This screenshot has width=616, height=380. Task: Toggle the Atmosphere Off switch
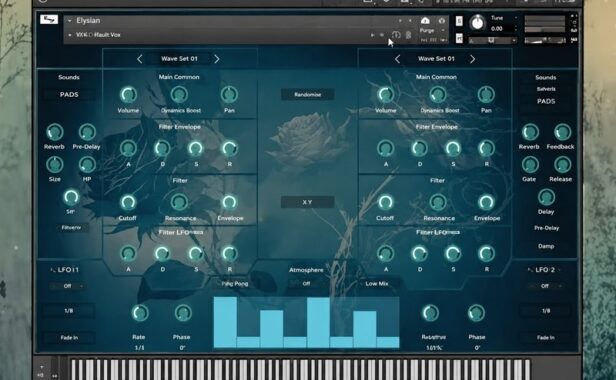point(306,283)
